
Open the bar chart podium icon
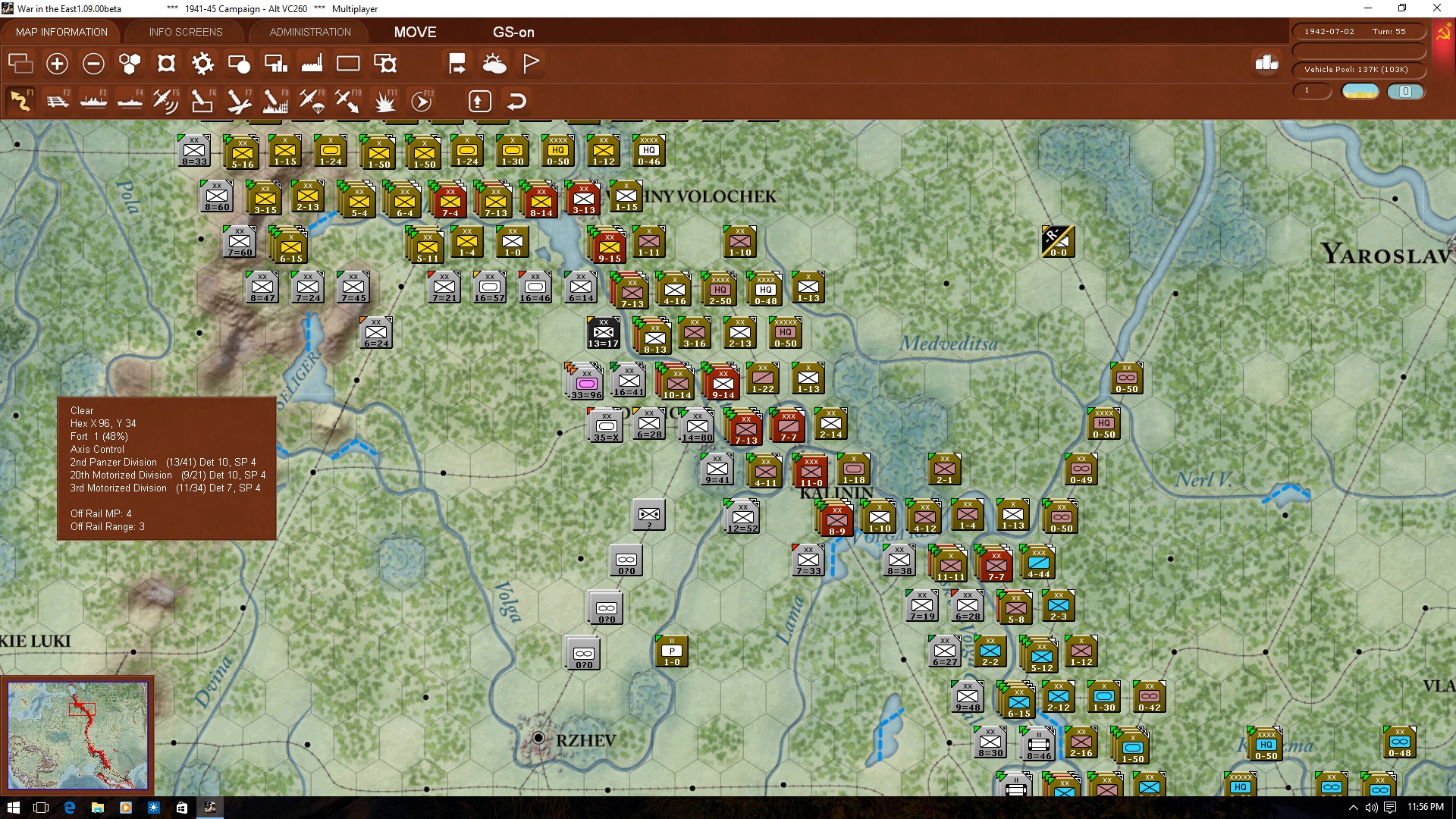click(1266, 64)
